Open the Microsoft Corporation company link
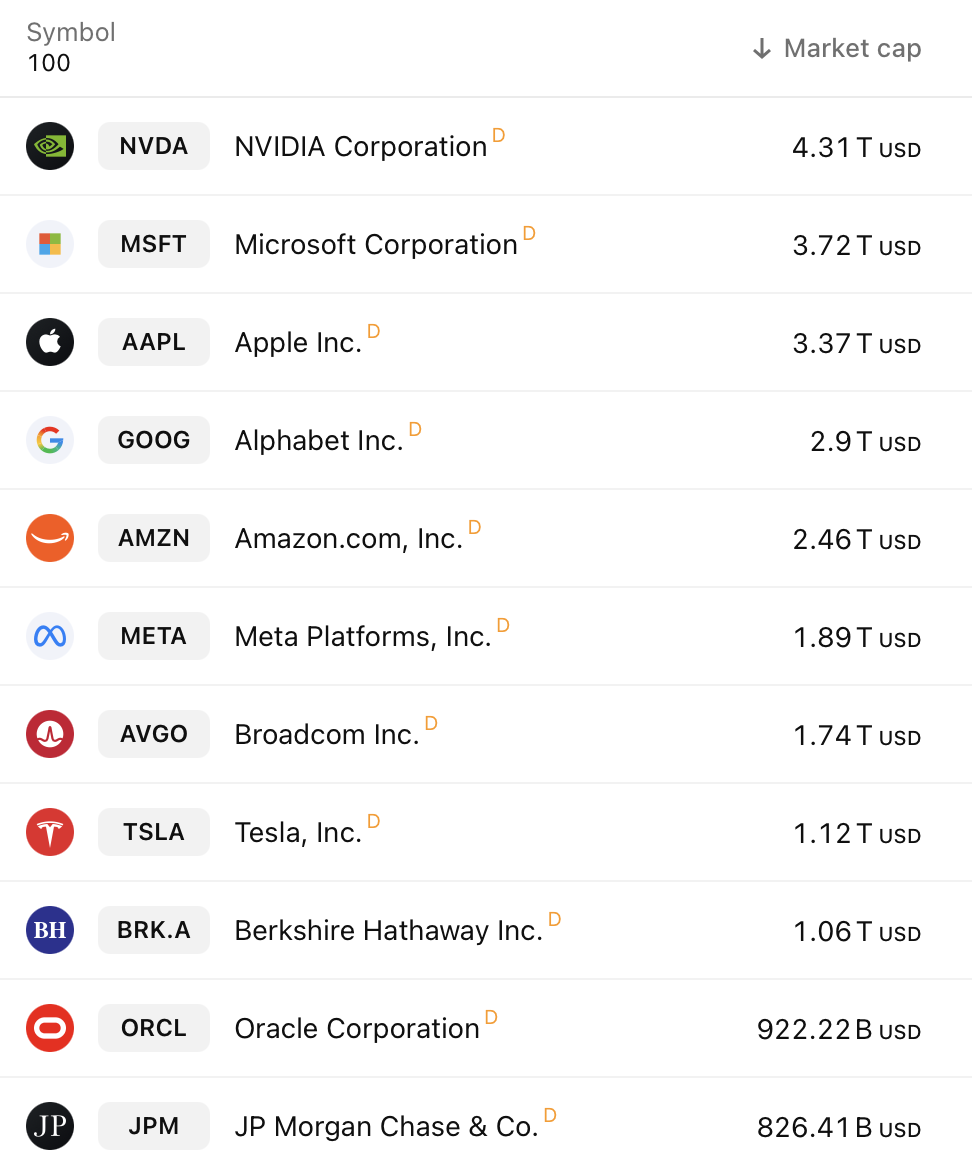The image size is (972, 1158). click(376, 244)
